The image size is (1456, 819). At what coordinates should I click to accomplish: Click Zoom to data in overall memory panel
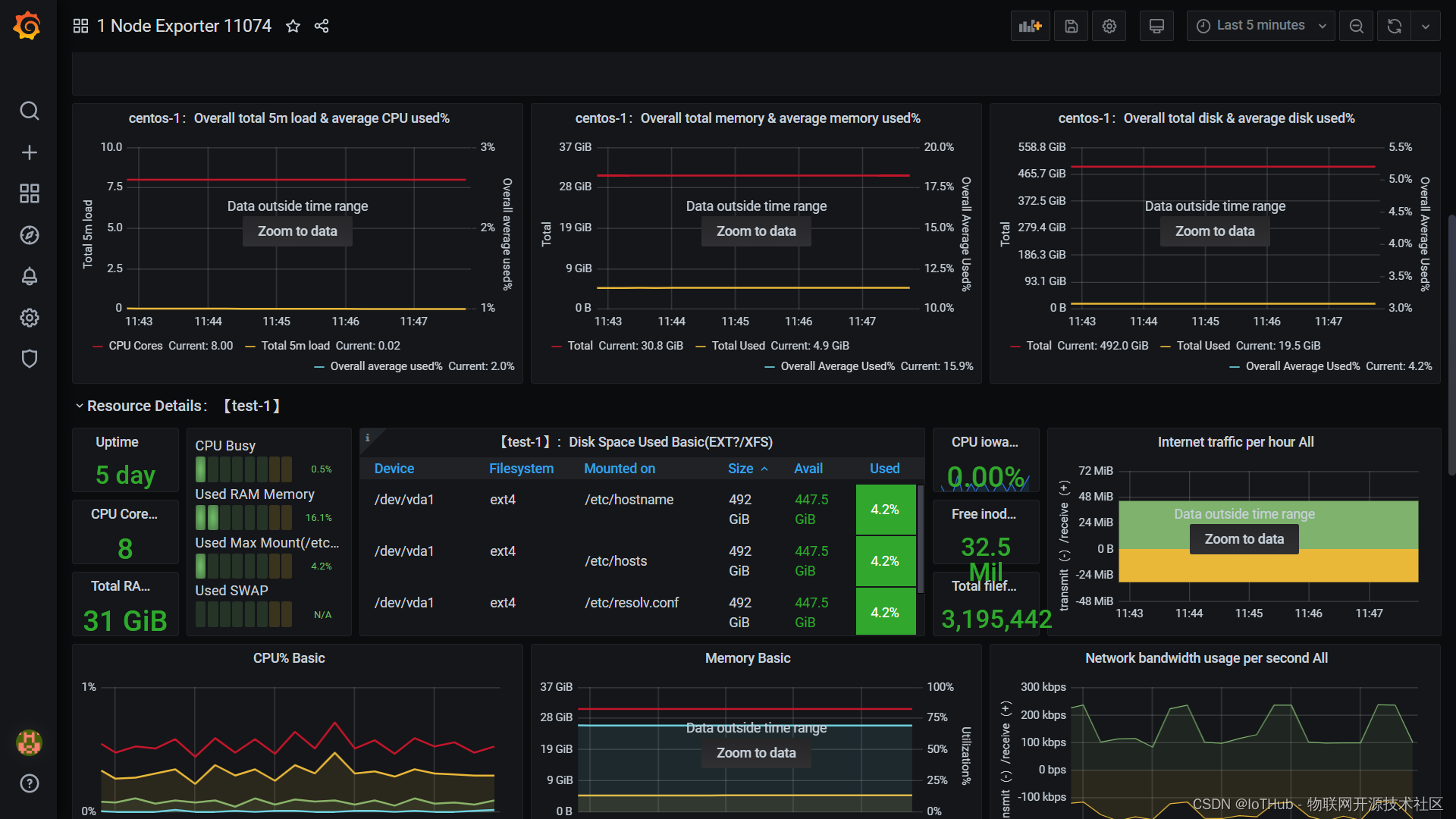(756, 231)
